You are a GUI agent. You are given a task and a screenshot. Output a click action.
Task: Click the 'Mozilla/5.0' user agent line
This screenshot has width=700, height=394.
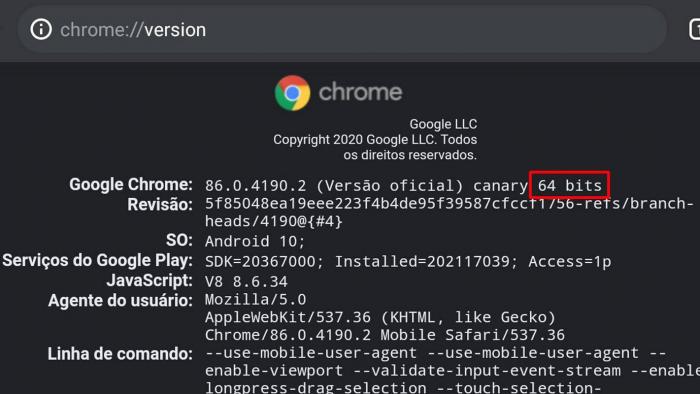pos(255,299)
